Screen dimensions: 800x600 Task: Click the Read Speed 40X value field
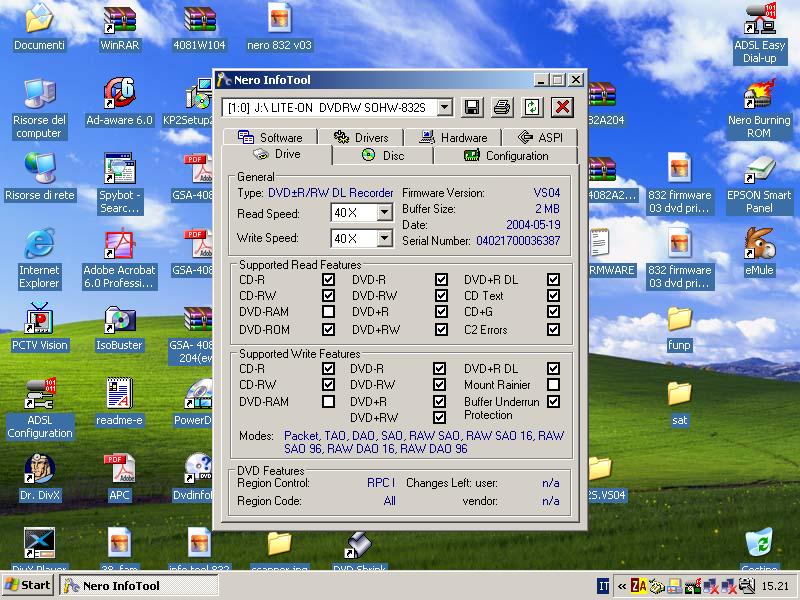(x=355, y=212)
